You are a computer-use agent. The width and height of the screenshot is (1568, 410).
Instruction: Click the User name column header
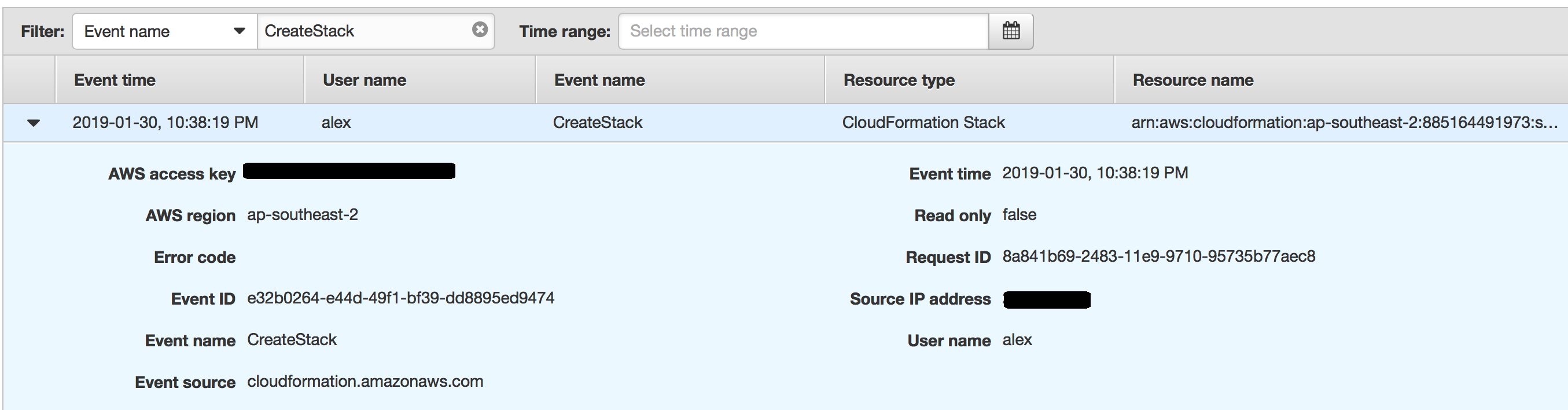(364, 80)
